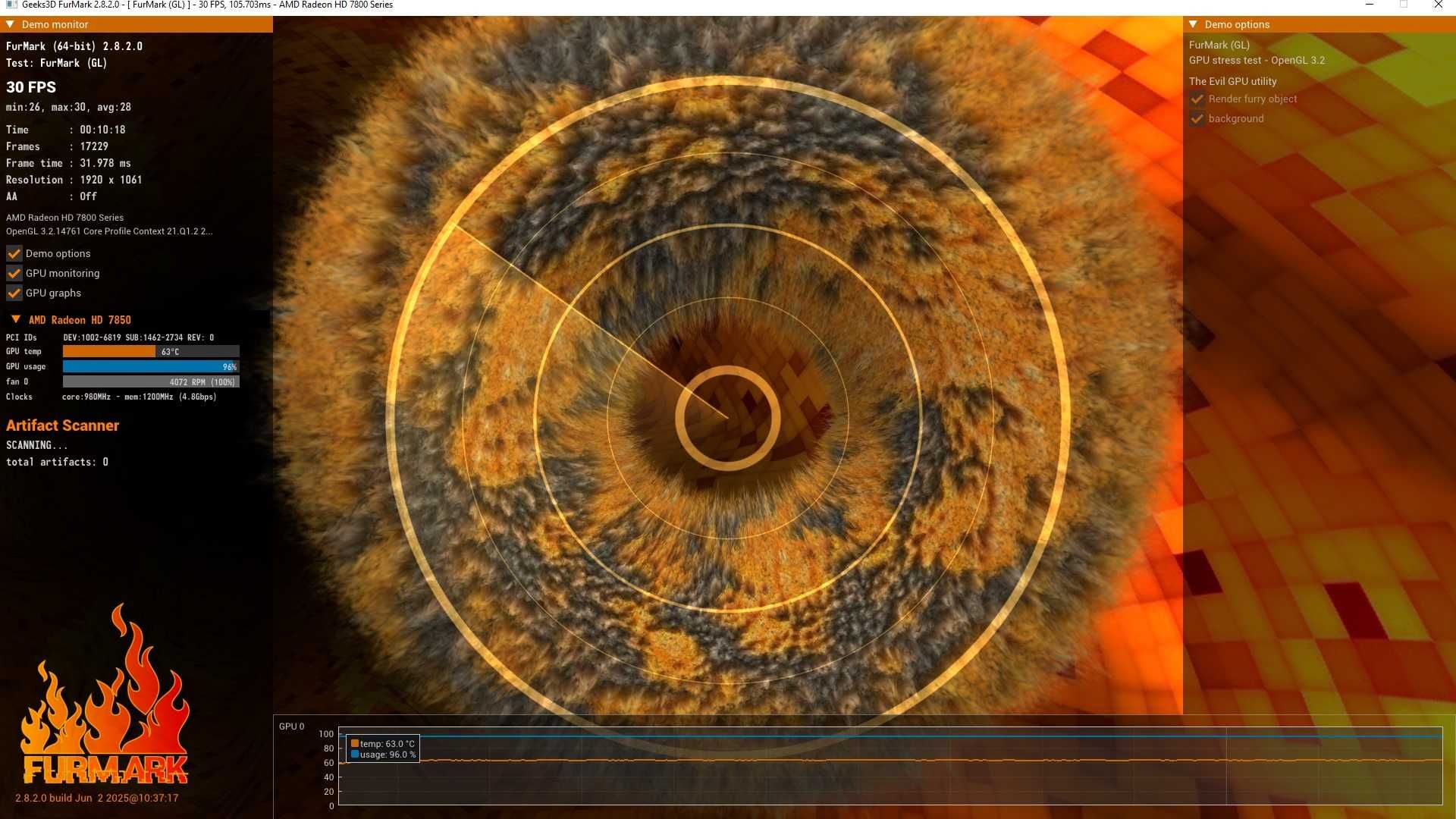Click the 'AMD Radeon HD 7800 Series' text
Image resolution: width=1456 pixels, height=819 pixels.
65,218
